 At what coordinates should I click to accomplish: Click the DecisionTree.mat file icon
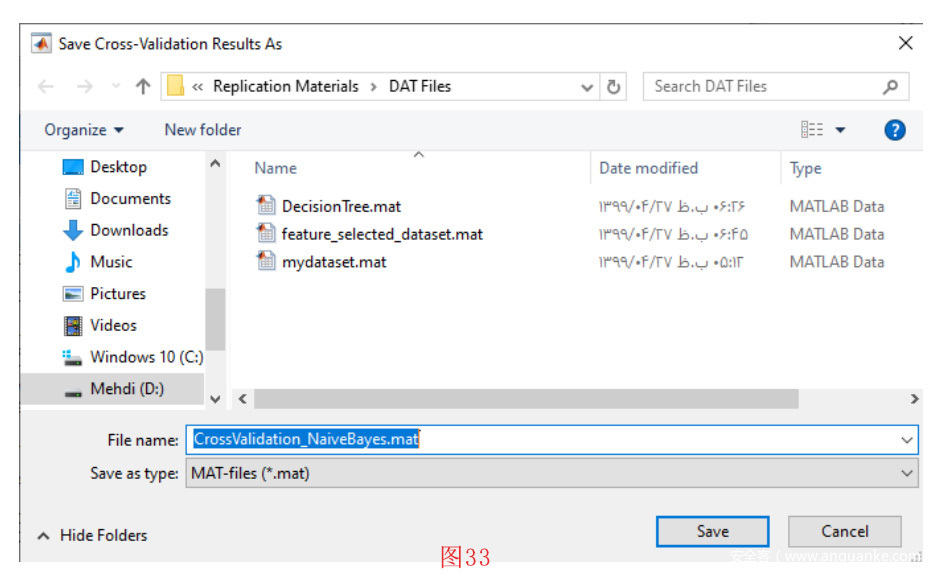point(265,206)
